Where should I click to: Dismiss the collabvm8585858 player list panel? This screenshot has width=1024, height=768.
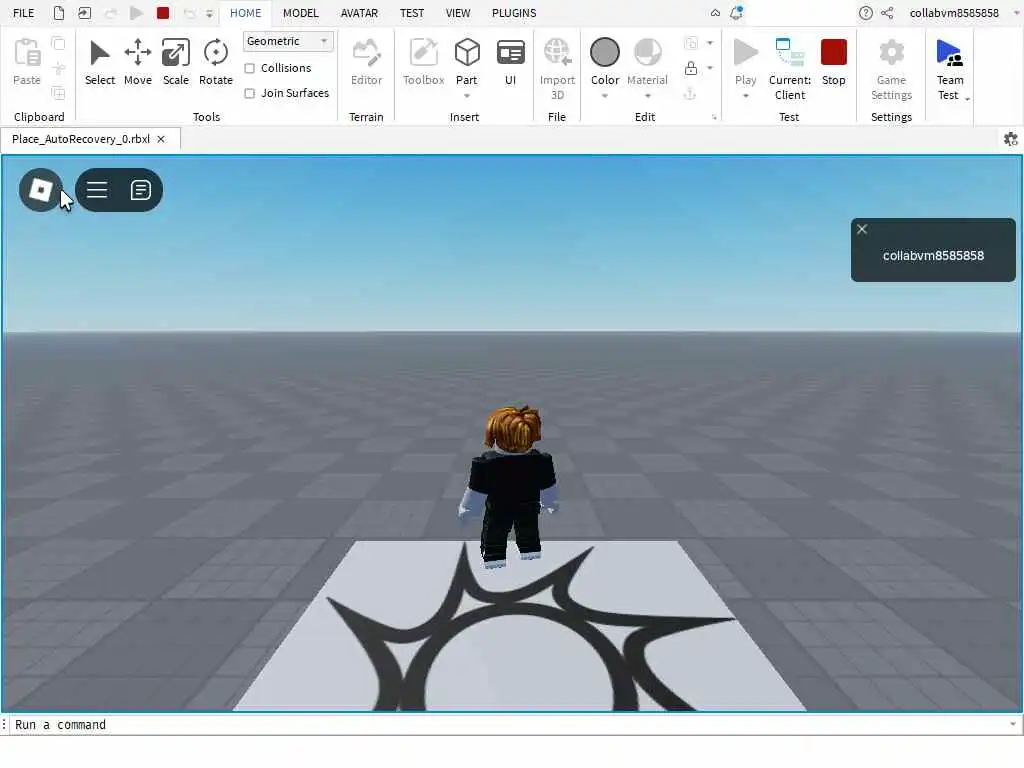pos(862,229)
